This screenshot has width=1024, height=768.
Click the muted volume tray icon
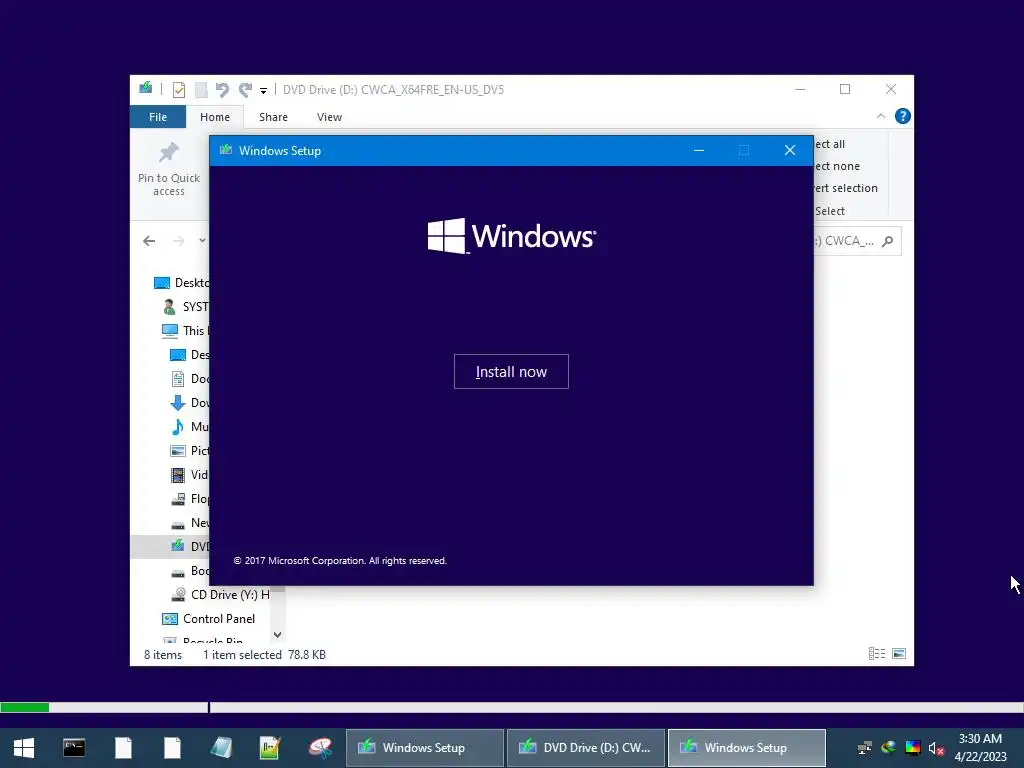click(936, 748)
